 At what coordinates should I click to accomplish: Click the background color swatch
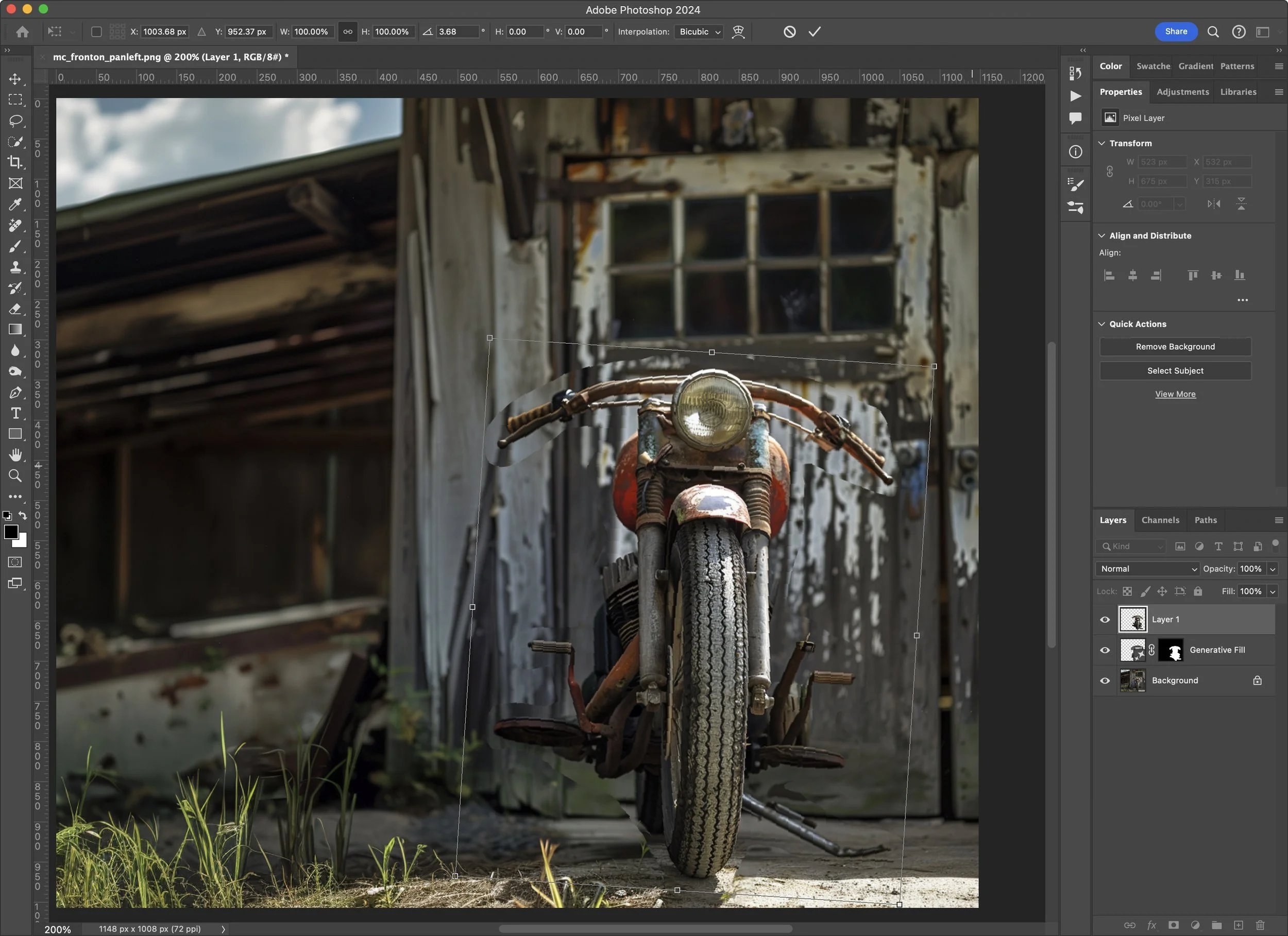(22, 542)
